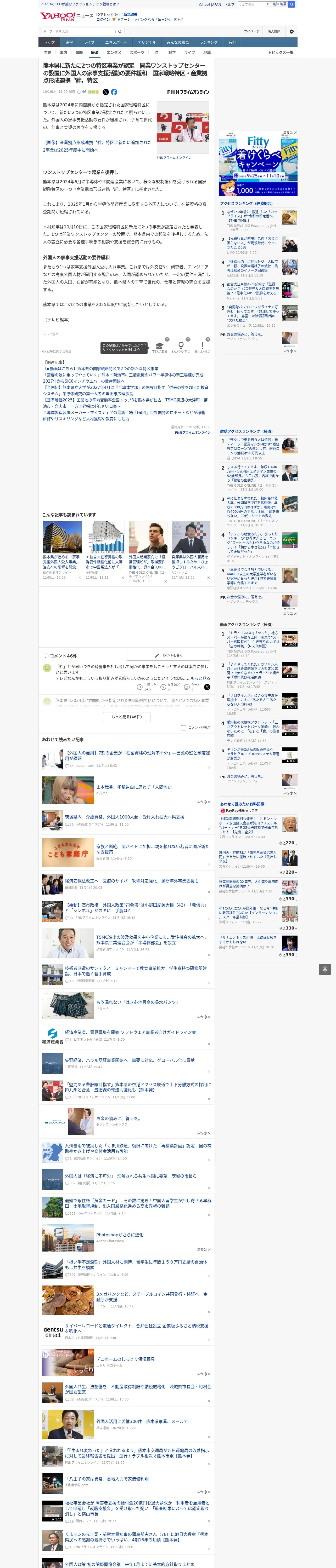Click the scroll-to-top arrow button

325,969
